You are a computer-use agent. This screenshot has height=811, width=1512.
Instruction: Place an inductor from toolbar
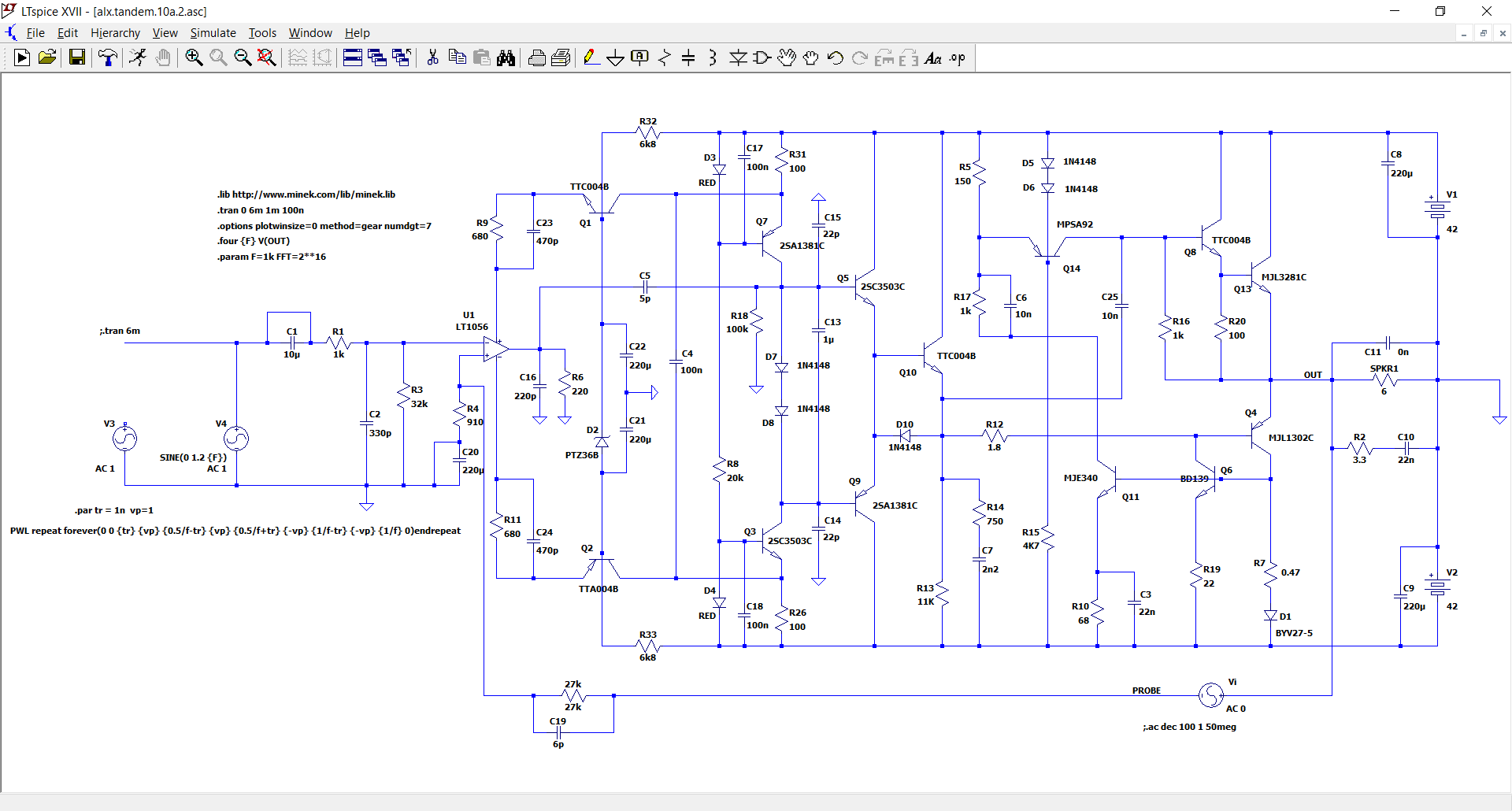pyautogui.click(x=713, y=57)
